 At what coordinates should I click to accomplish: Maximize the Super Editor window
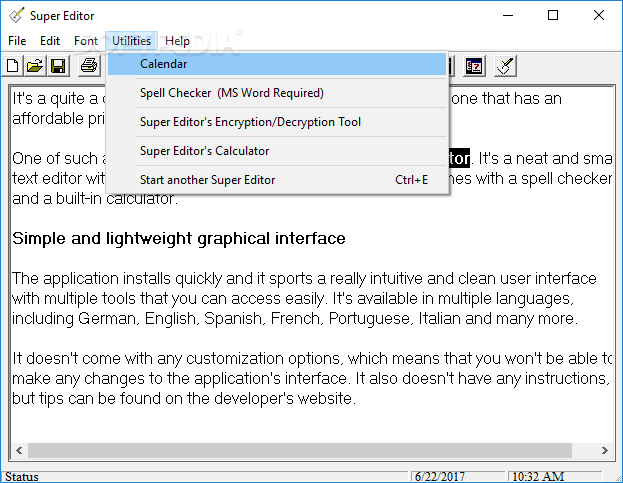[x=553, y=15]
